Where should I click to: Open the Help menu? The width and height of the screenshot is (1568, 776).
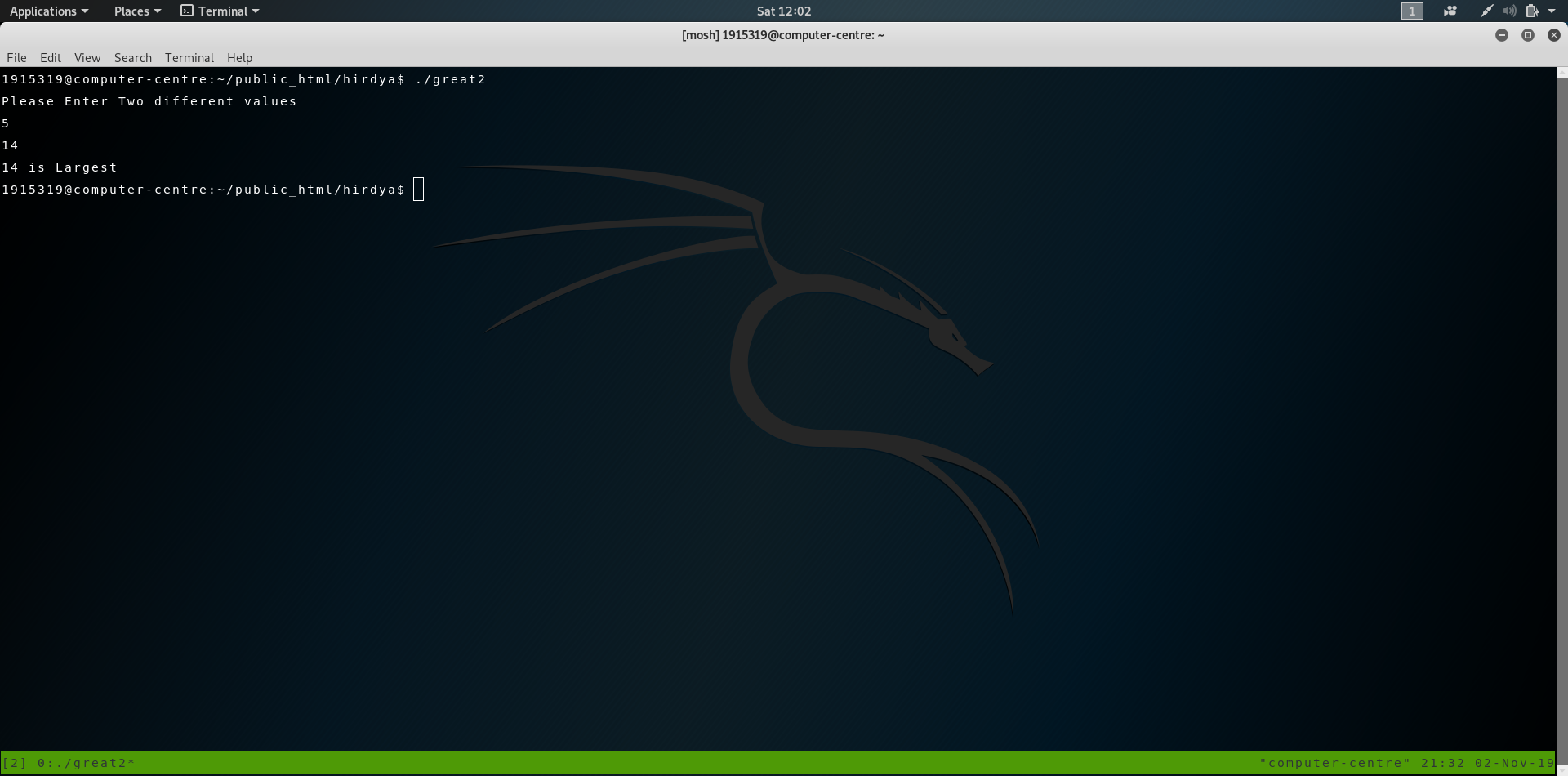(239, 57)
